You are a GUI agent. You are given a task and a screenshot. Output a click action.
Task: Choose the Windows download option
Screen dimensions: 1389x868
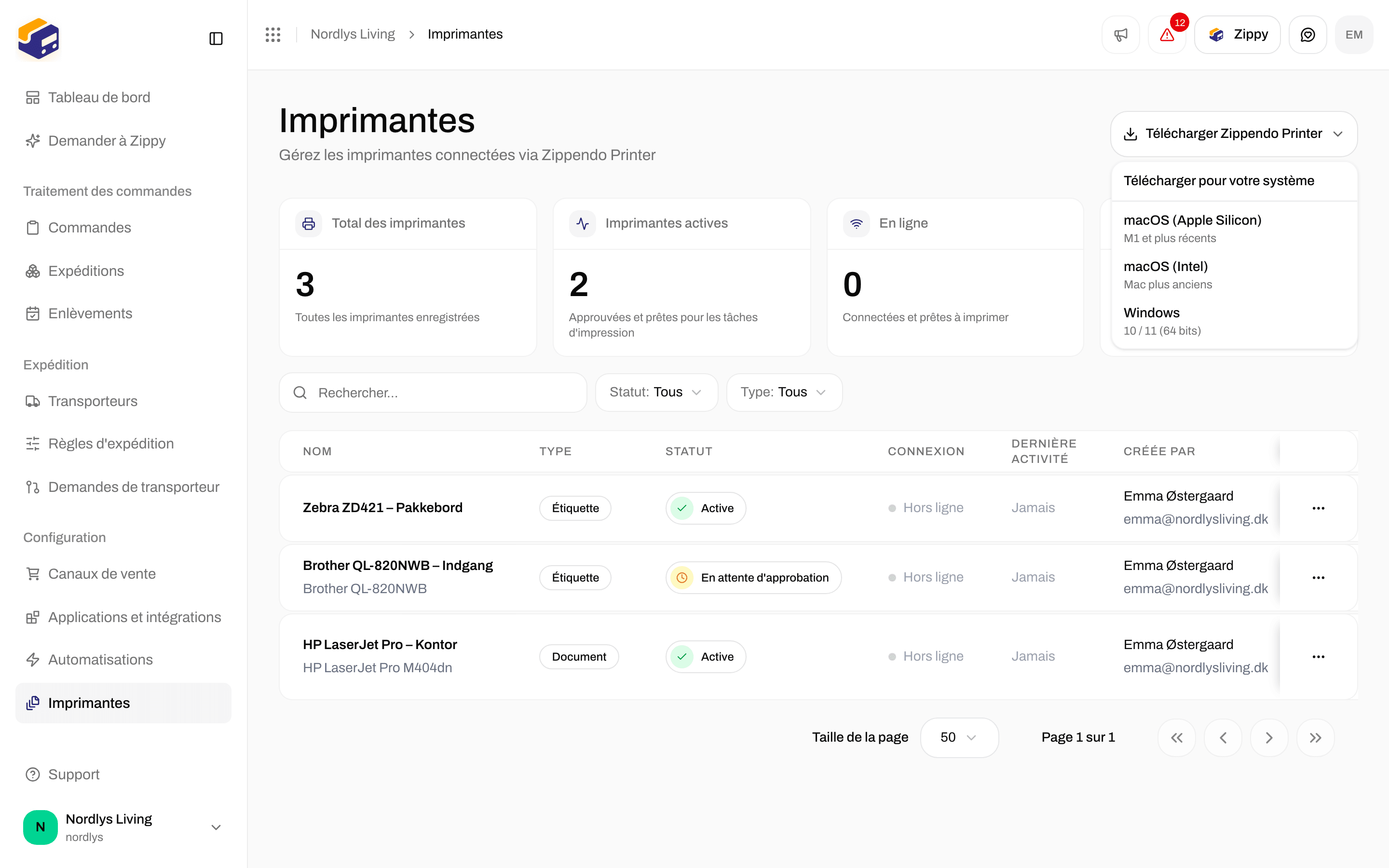pos(1234,321)
